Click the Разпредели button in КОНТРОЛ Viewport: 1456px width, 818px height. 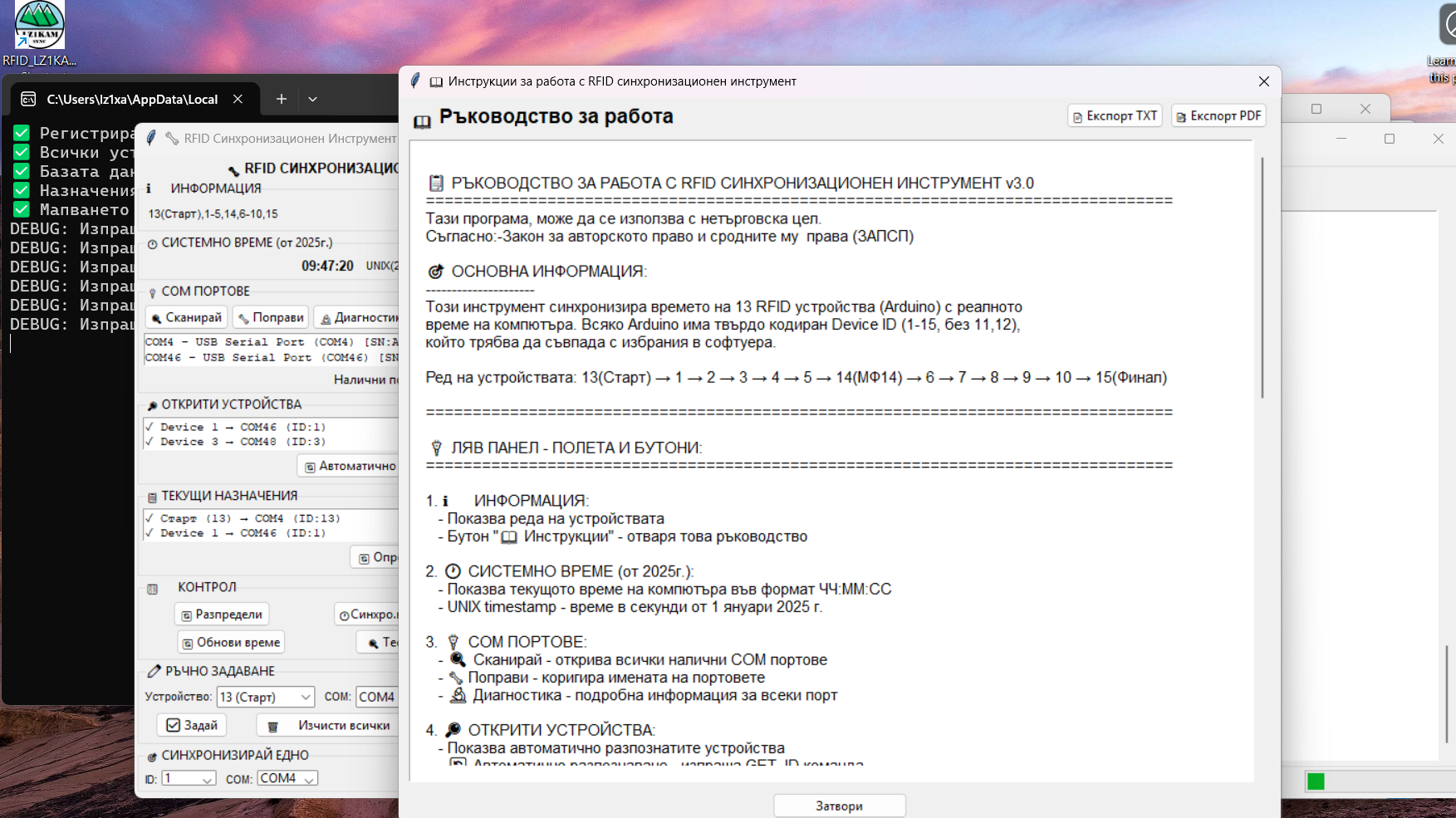pos(222,615)
